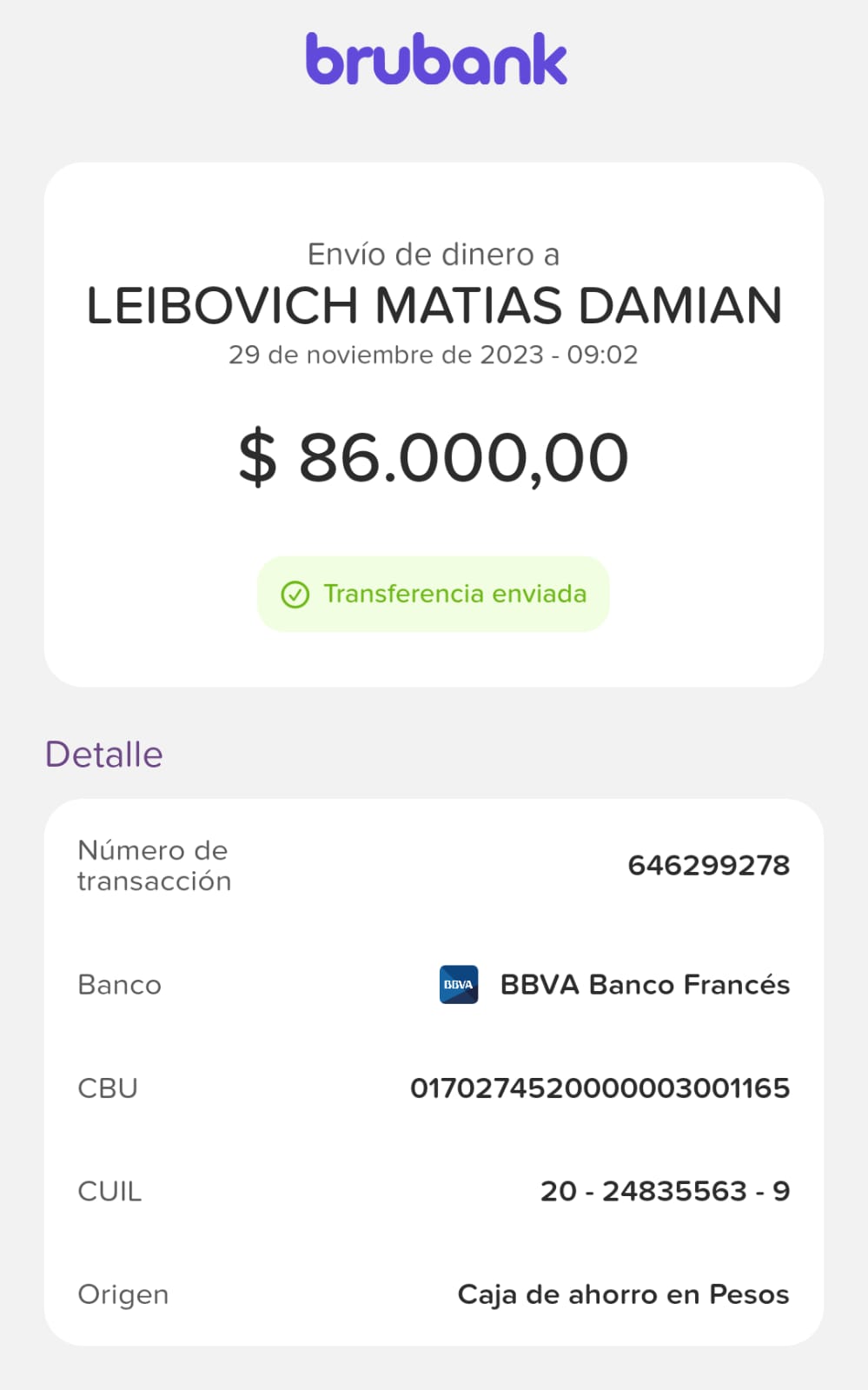868x1390 pixels.
Task: Click the $ 86.000,00 amount
Action: [x=434, y=458]
